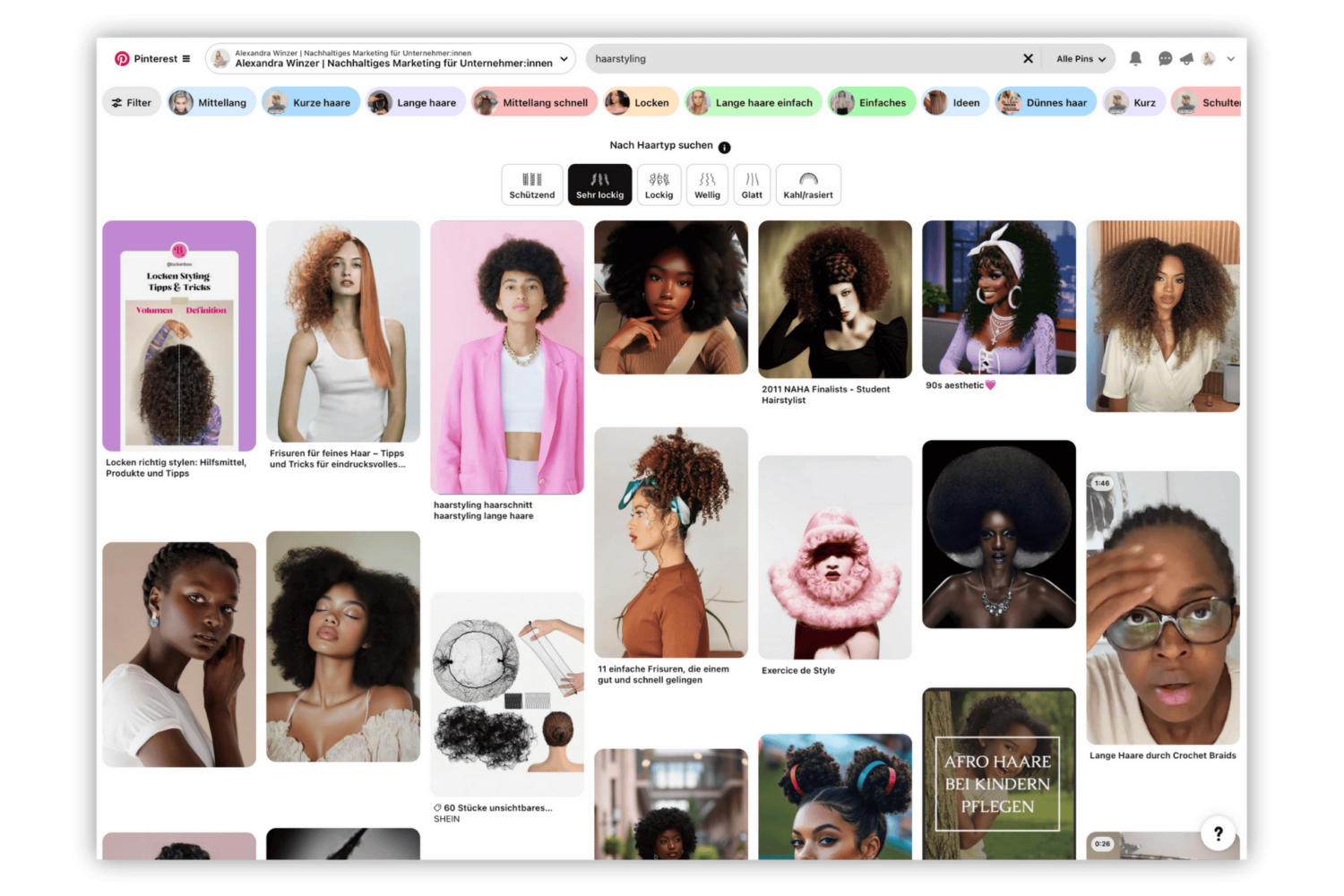Screen dimensions: 1344x896
Task: Select the Kurz chip
Action: click(1133, 103)
